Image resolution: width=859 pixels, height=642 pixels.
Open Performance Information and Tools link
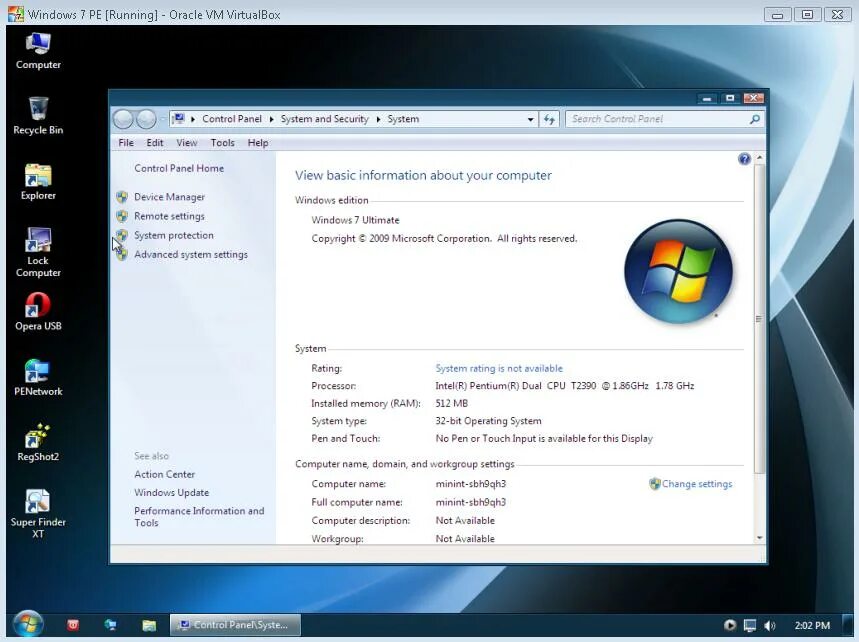click(x=199, y=517)
